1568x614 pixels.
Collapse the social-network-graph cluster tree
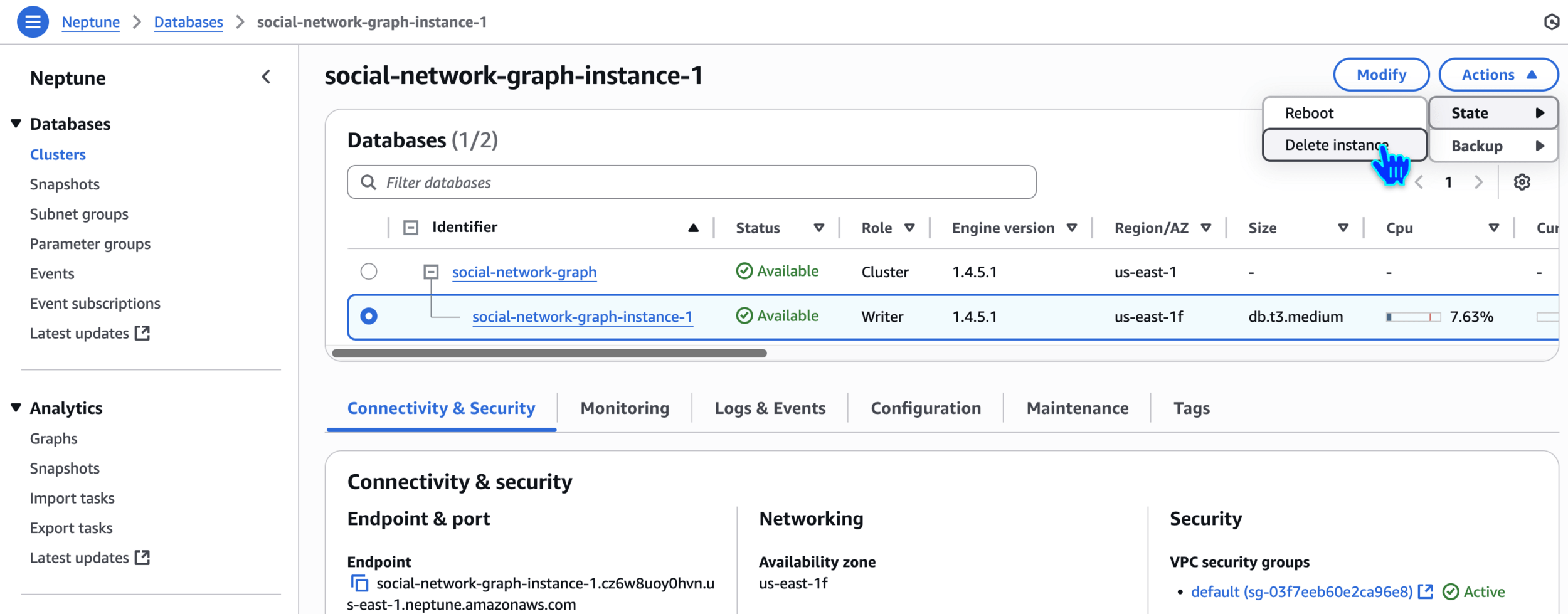click(431, 272)
